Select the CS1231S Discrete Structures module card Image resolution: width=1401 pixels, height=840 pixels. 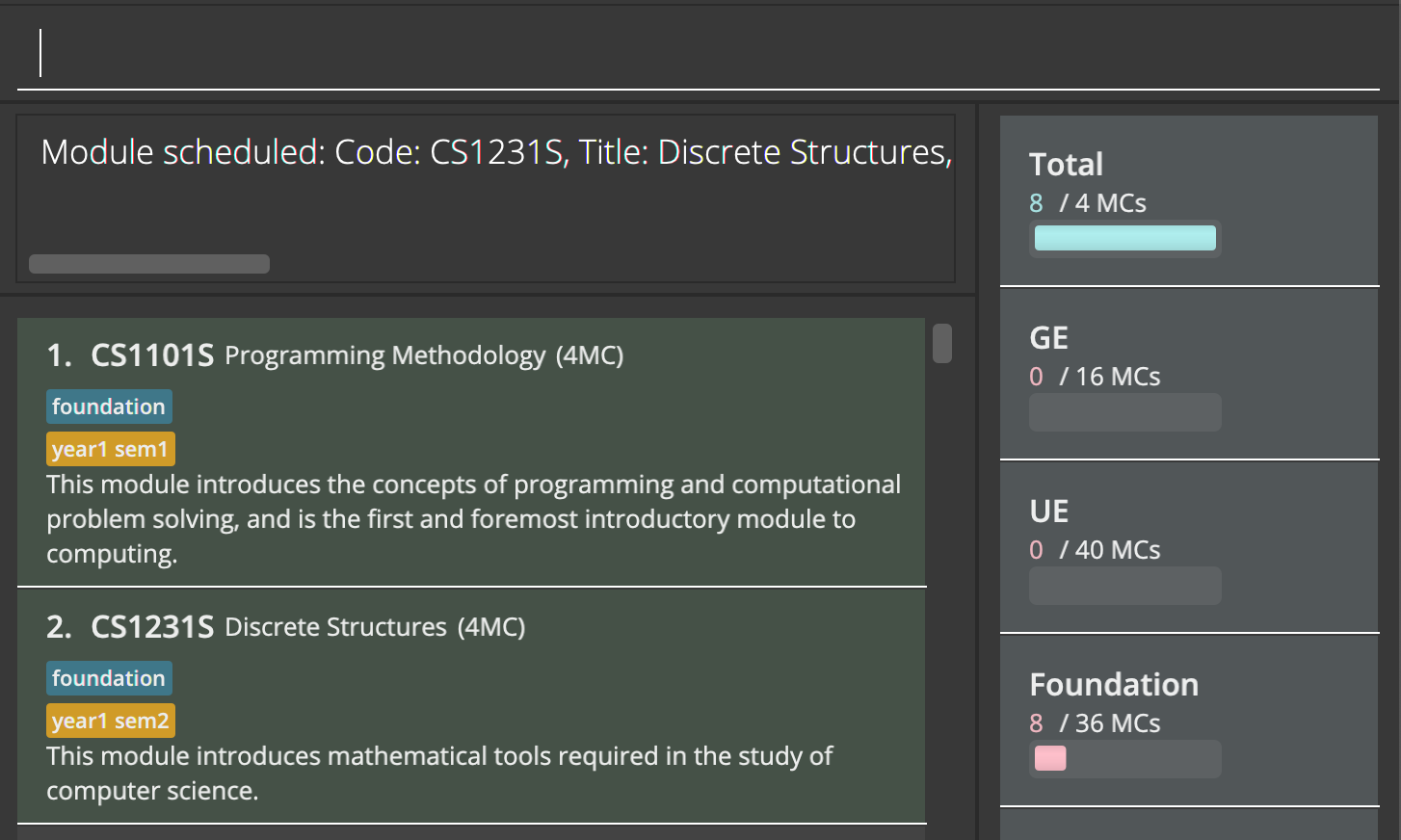click(x=471, y=705)
